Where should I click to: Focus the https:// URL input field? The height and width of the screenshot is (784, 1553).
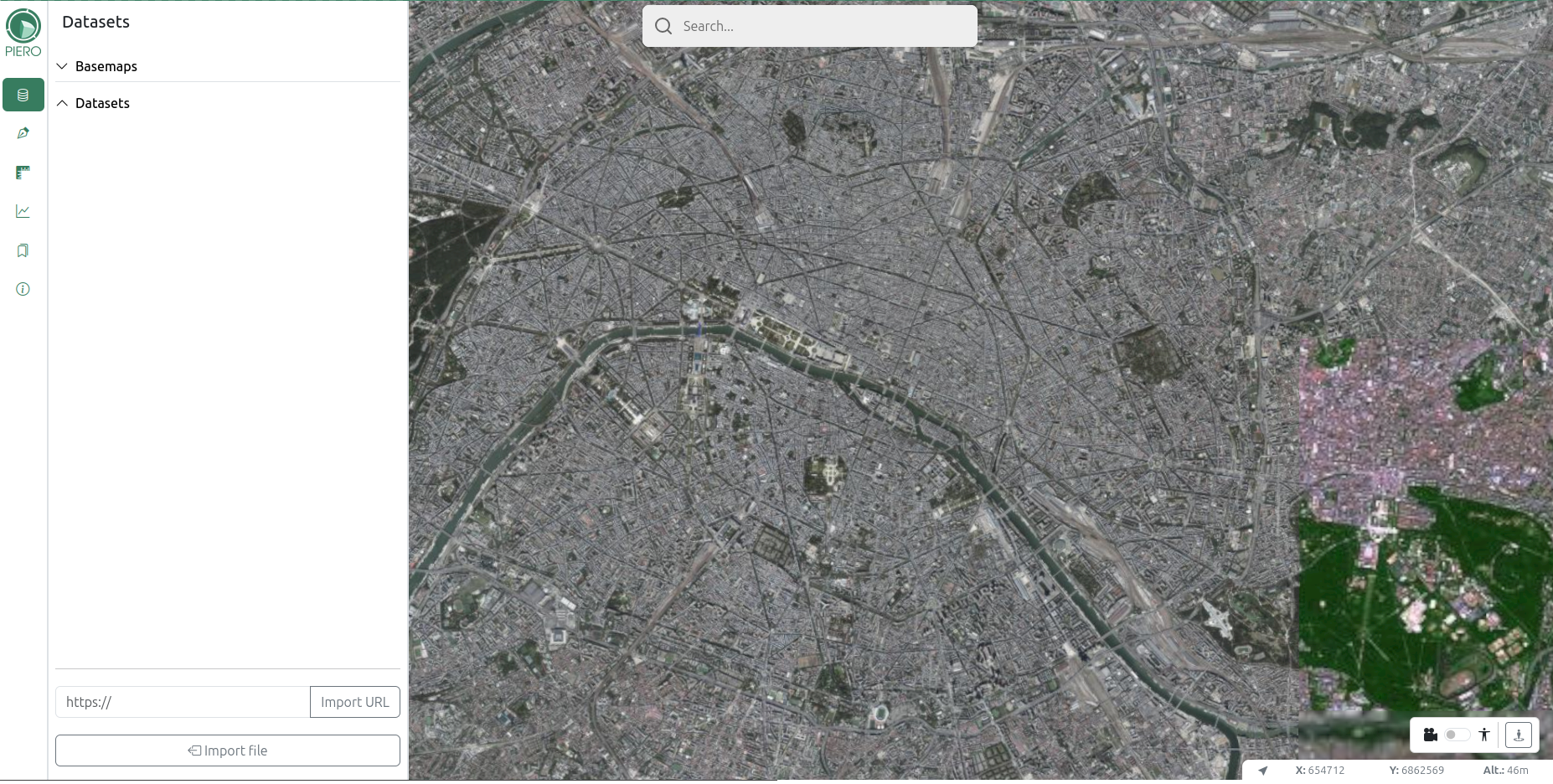point(183,702)
